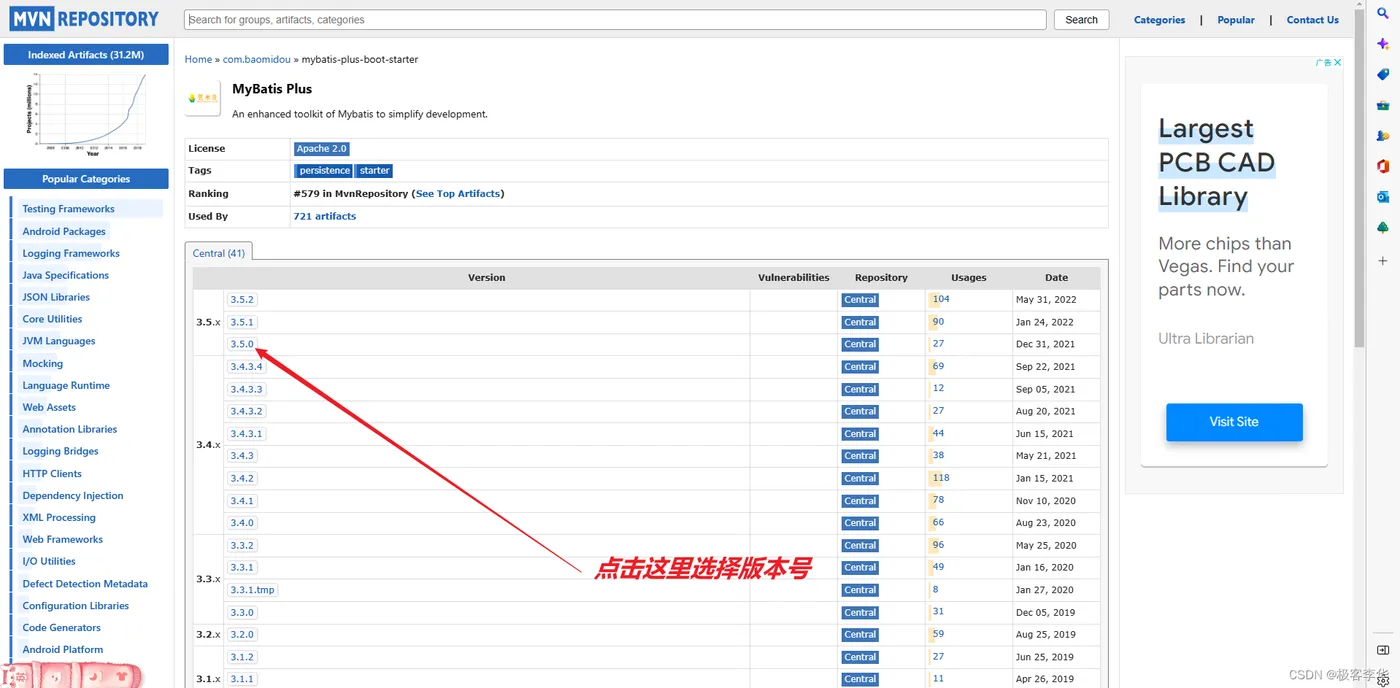Screen dimensions: 1400x688
Task: Open version 3.2.0
Action: (x=242, y=635)
